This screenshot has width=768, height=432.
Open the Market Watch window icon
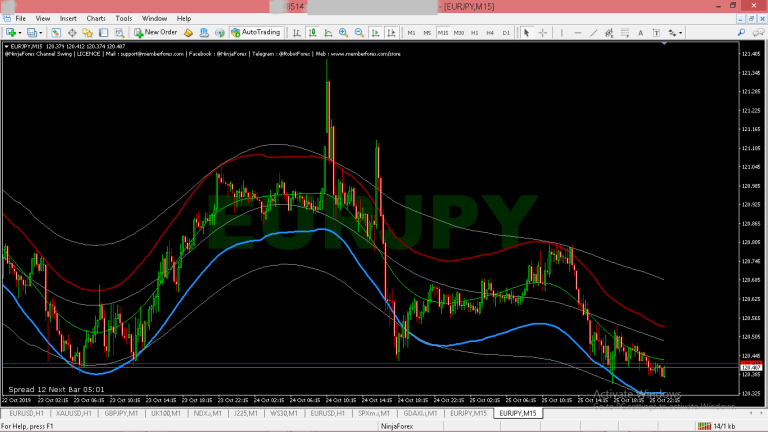tap(57, 32)
